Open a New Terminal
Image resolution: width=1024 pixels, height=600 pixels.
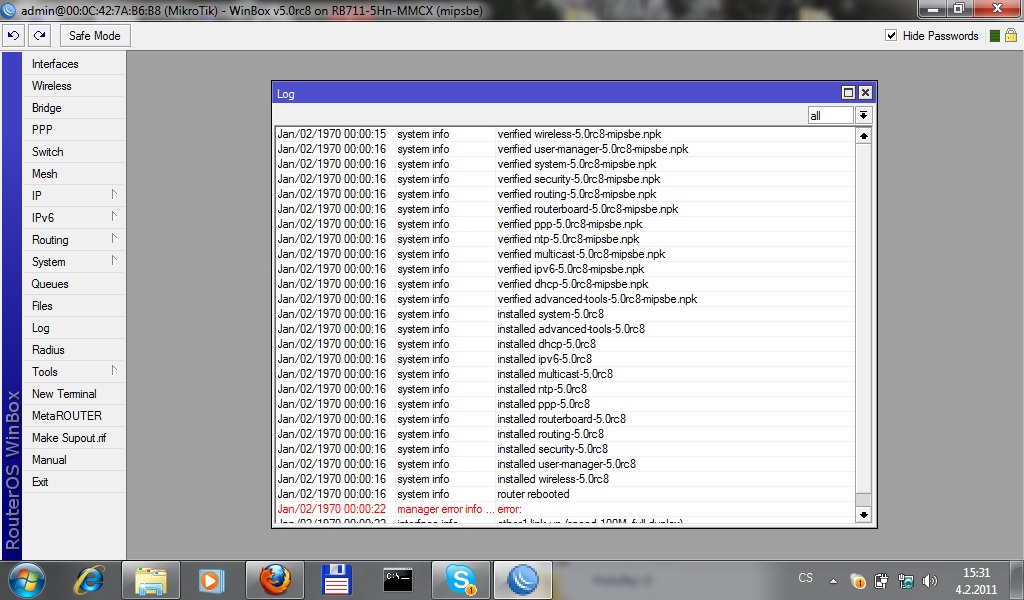pyautogui.click(x=74, y=394)
